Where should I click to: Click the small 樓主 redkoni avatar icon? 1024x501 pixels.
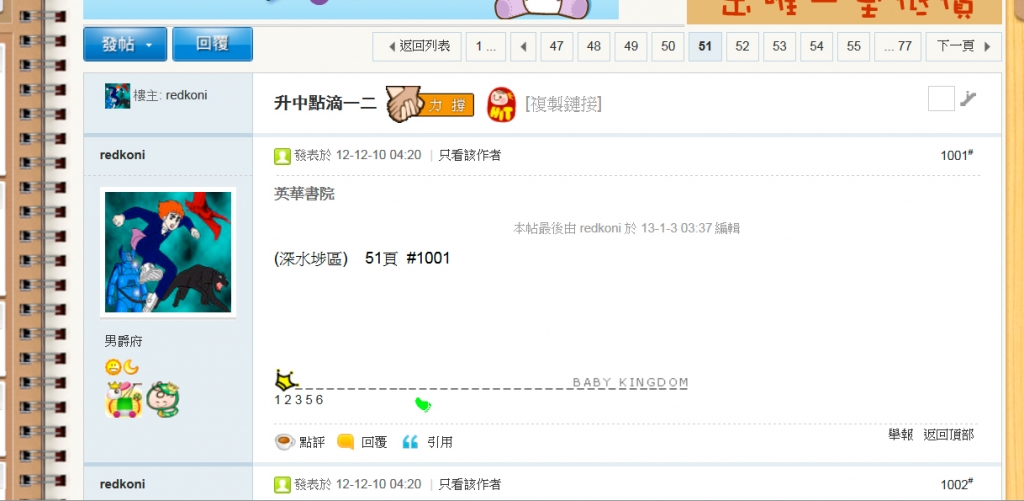(x=118, y=96)
